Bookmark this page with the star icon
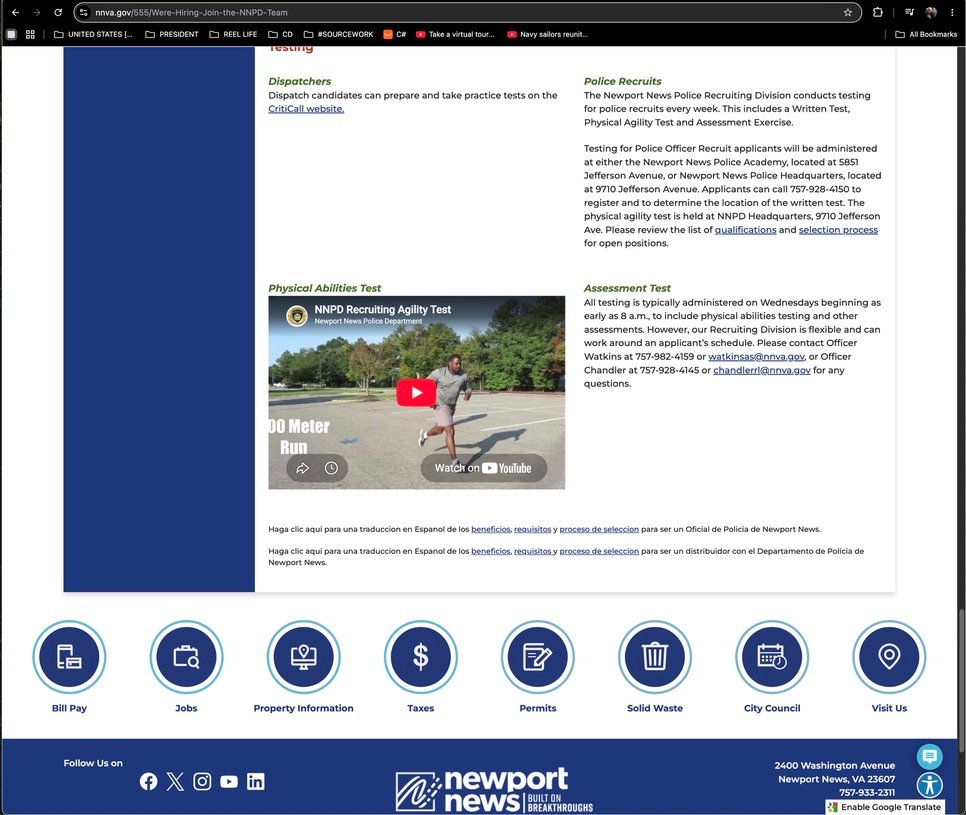 [x=848, y=12]
